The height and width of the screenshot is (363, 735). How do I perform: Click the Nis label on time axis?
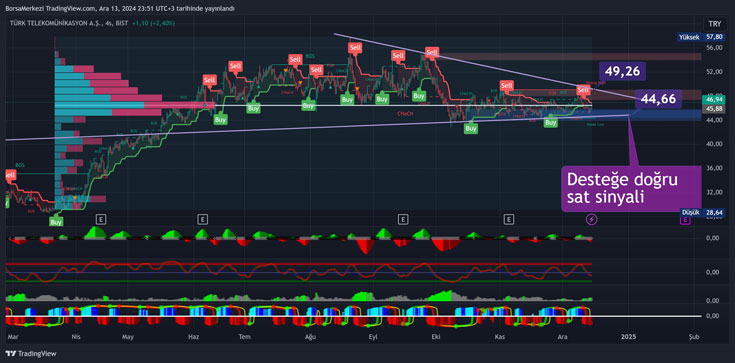pyautogui.click(x=75, y=337)
